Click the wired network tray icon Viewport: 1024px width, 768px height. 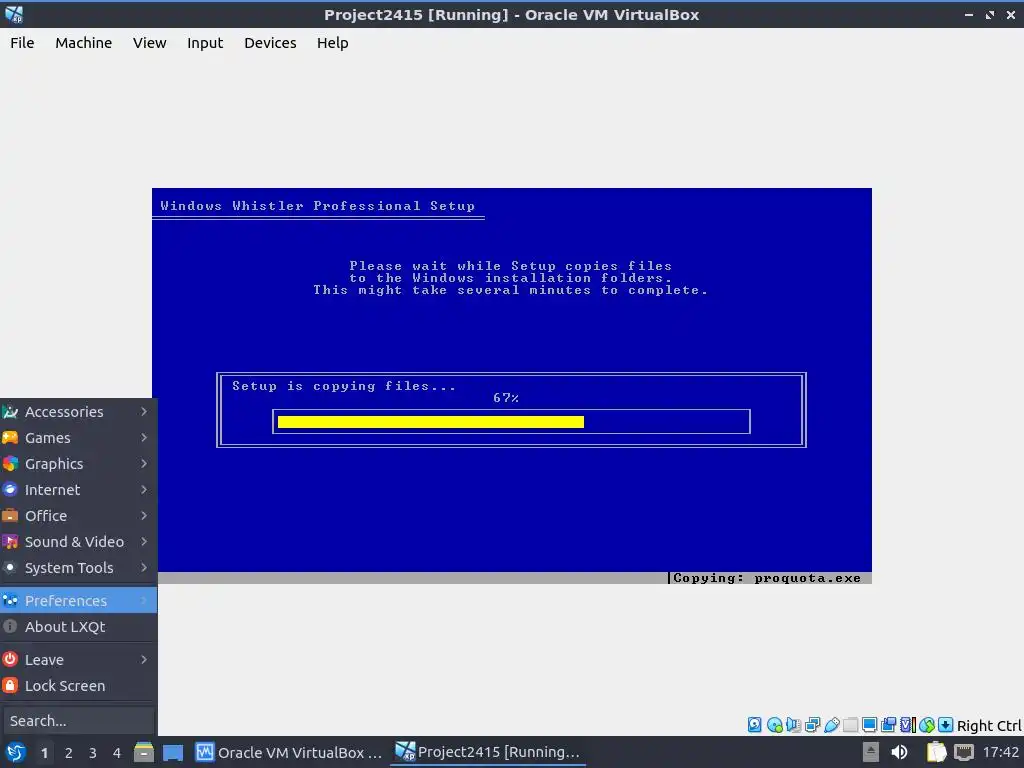point(964,752)
